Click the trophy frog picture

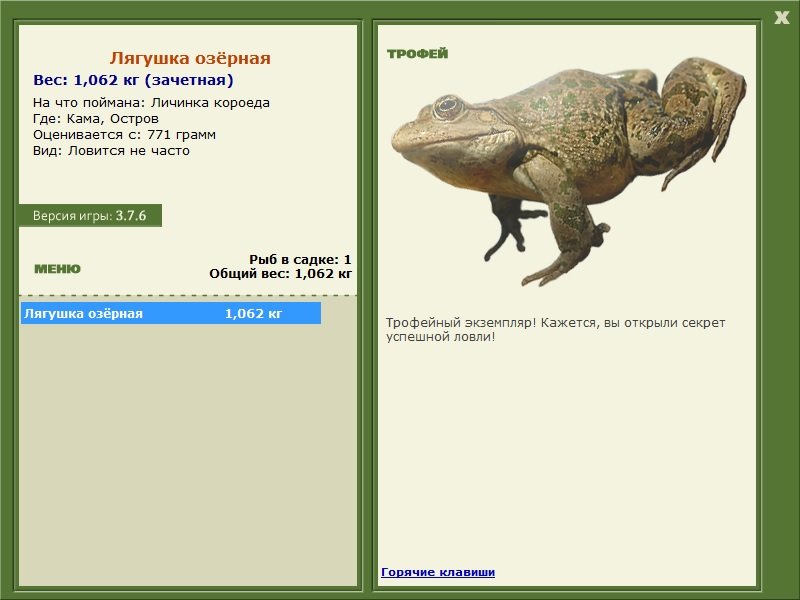tap(569, 171)
